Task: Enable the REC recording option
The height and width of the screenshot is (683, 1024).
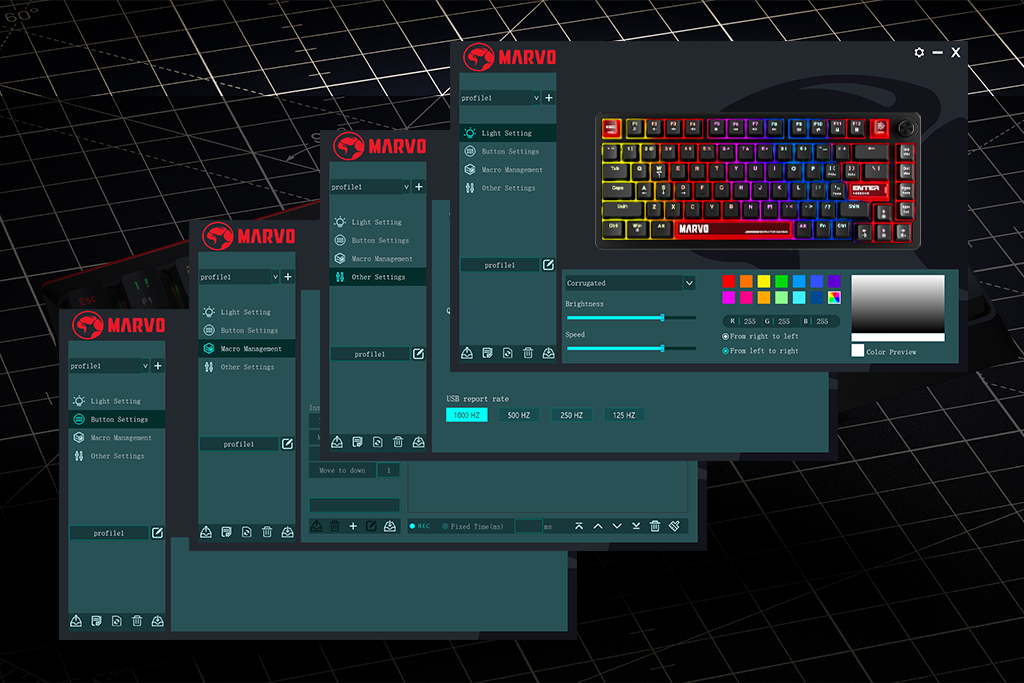Action: point(414,525)
